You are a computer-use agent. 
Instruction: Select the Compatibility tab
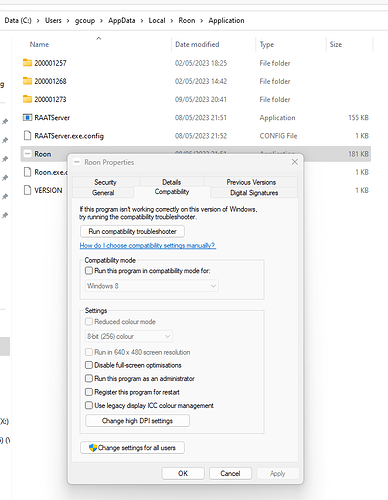[172, 192]
